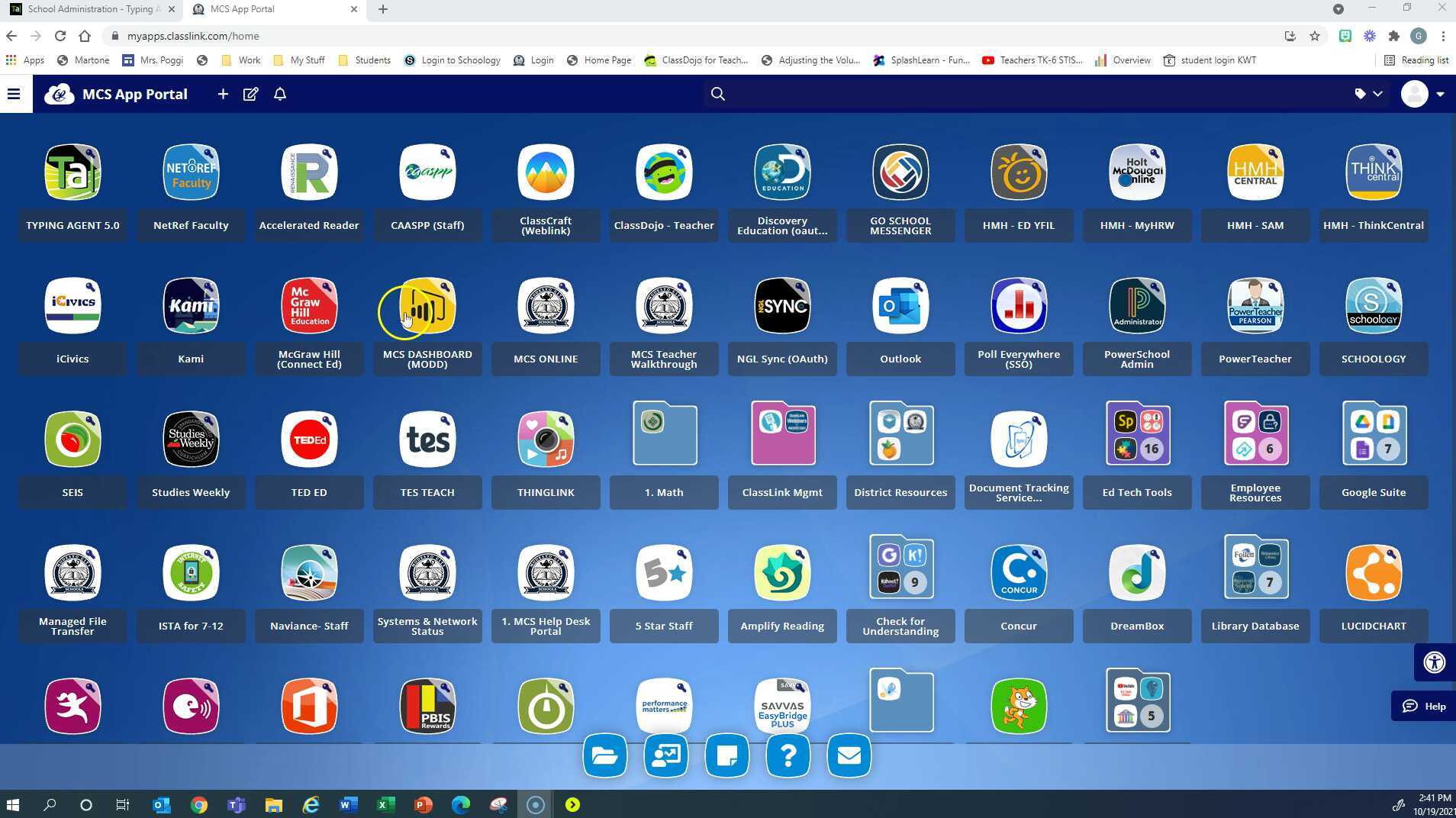This screenshot has height=818, width=1456.
Task: Open the Concur app icon
Action: [1019, 573]
